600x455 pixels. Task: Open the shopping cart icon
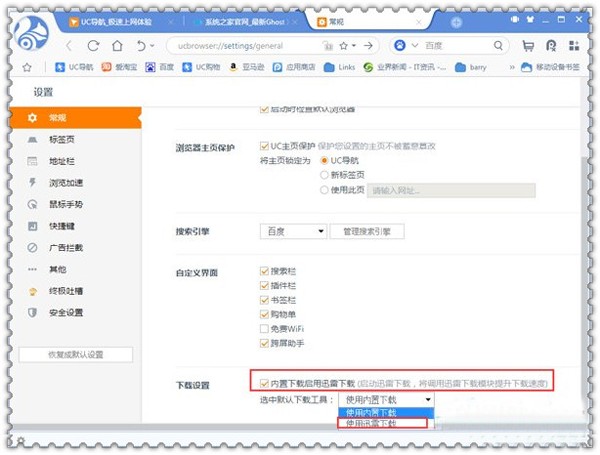pos(528,46)
